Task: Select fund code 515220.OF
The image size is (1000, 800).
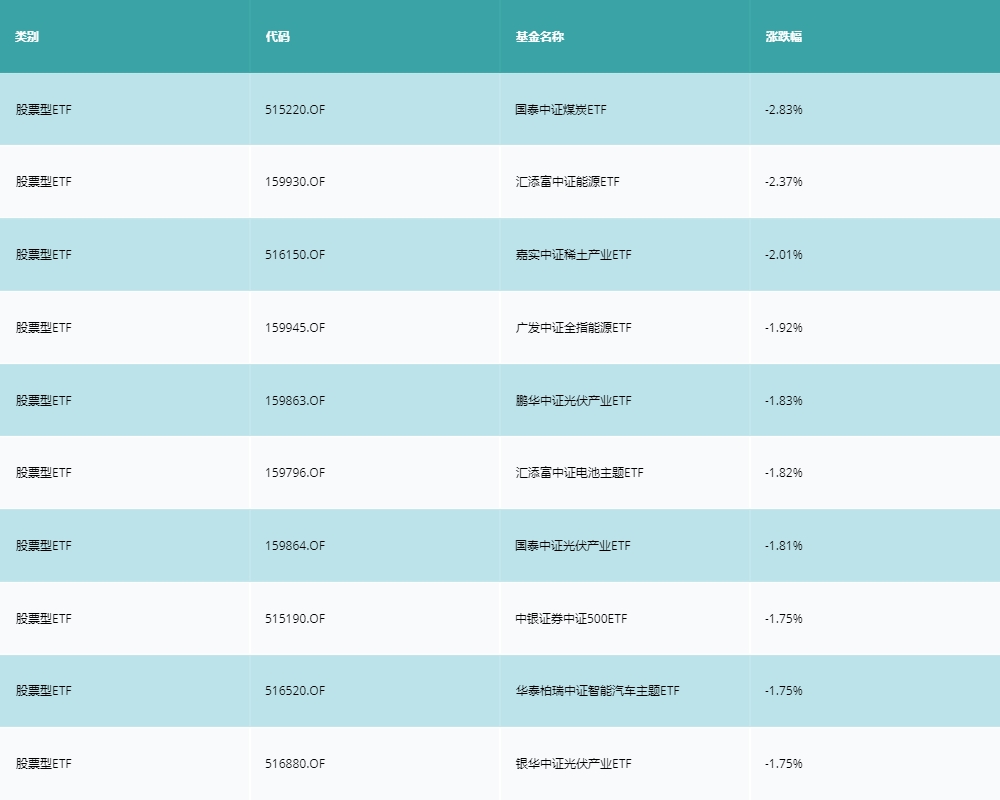Action: click(295, 110)
